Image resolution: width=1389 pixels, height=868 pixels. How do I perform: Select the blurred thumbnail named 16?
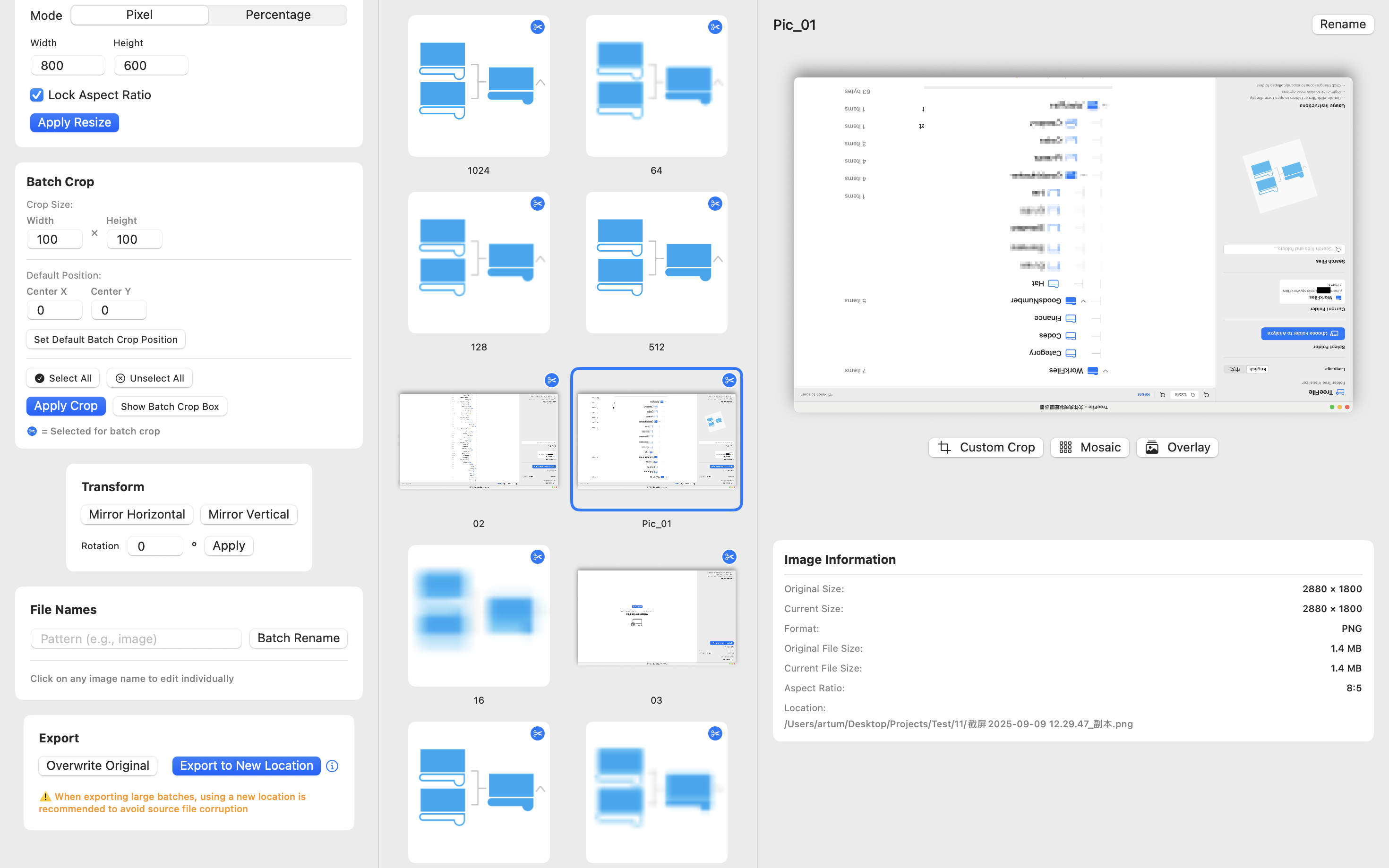tap(478, 615)
